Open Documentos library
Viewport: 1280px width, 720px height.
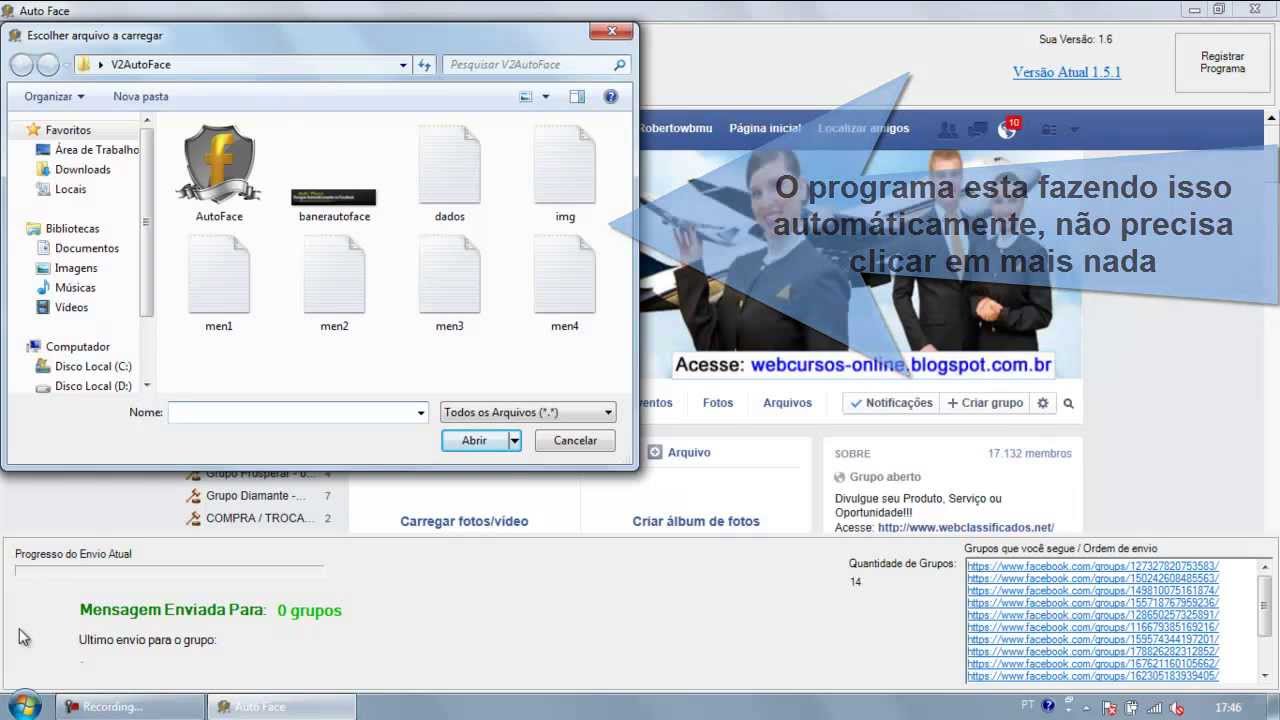tap(87, 248)
